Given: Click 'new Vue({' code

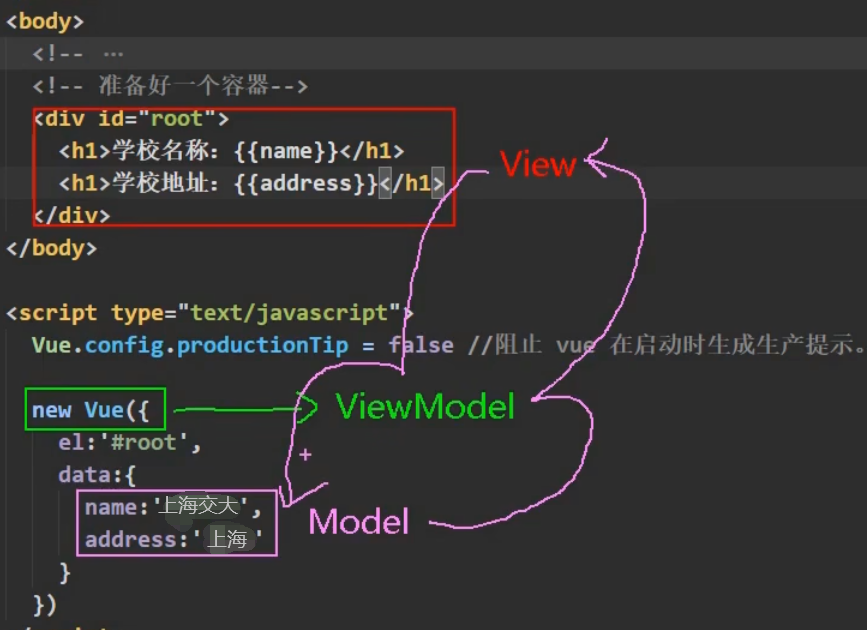Looking at the screenshot, I should click(x=91, y=410).
